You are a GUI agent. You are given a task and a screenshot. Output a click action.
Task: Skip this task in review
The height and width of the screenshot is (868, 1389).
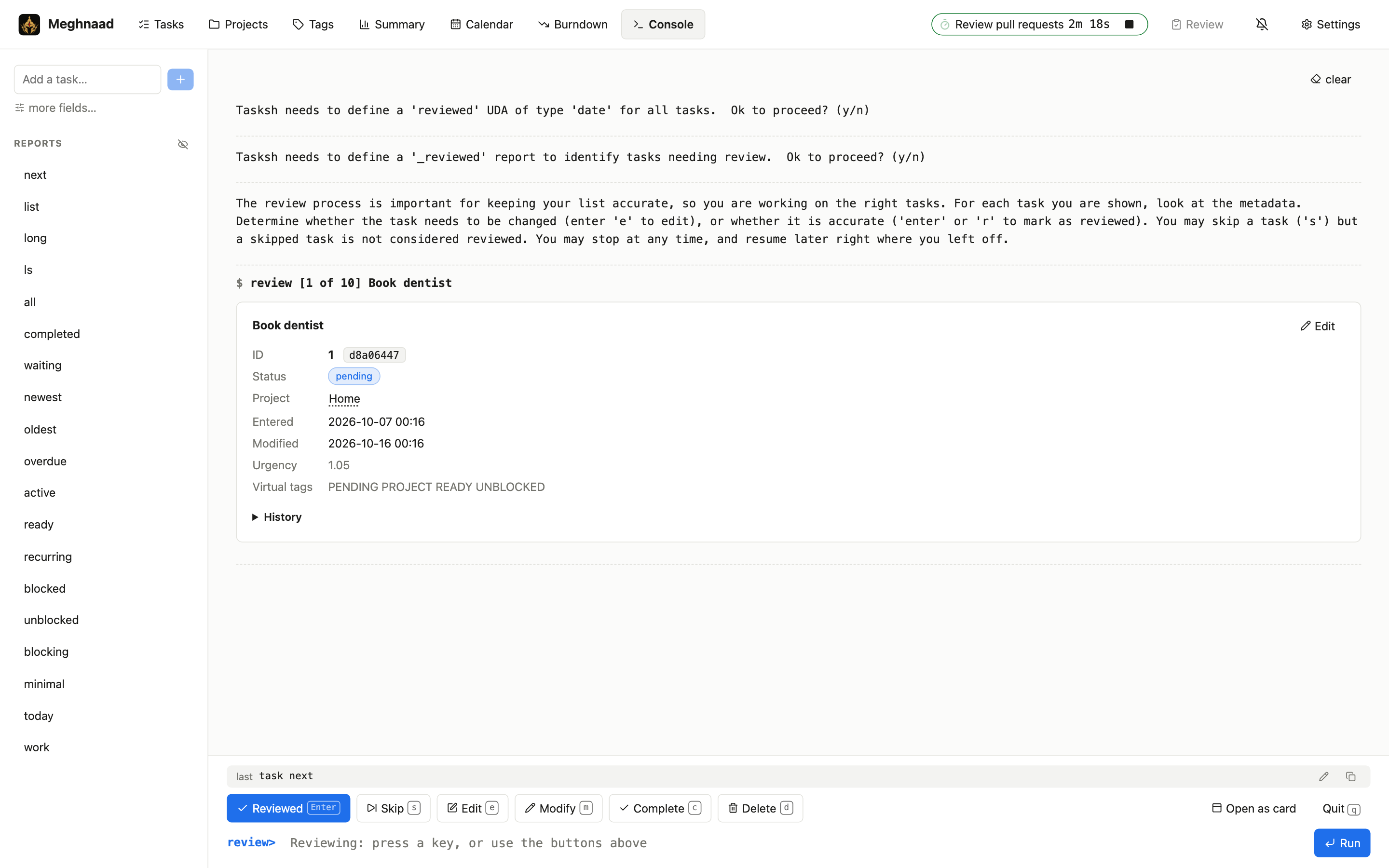tap(393, 808)
